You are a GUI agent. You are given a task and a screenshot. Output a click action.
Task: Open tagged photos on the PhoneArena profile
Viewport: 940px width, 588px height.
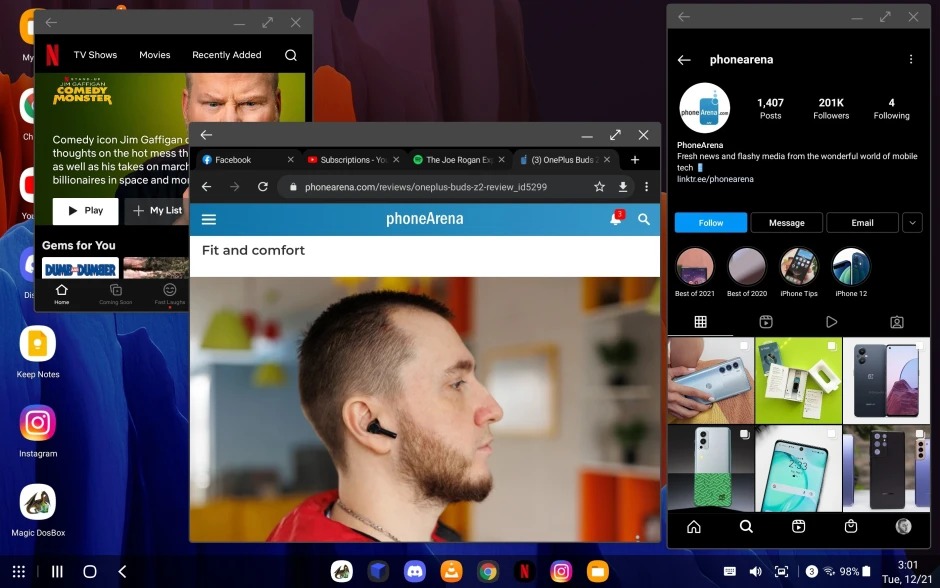pyautogui.click(x=896, y=322)
